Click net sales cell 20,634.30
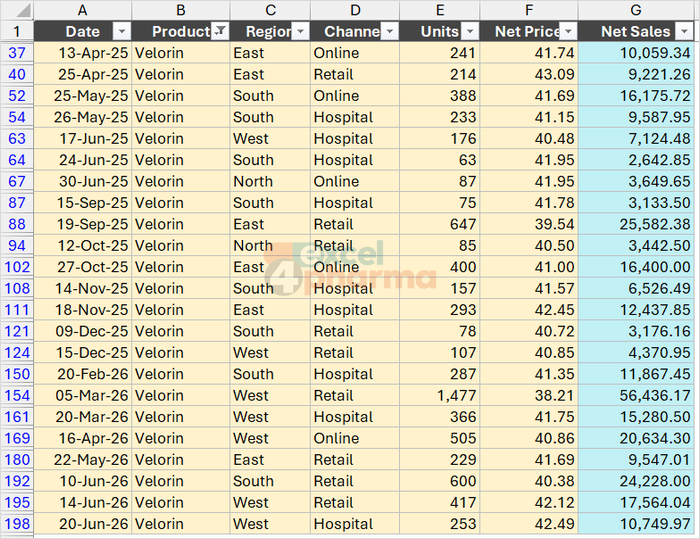The width and height of the screenshot is (700, 539). tap(636, 439)
